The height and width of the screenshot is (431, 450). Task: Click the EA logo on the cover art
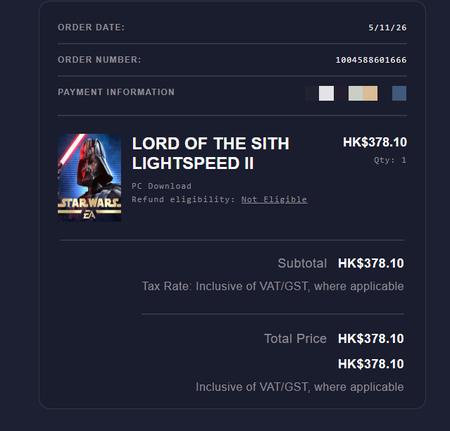(89, 215)
